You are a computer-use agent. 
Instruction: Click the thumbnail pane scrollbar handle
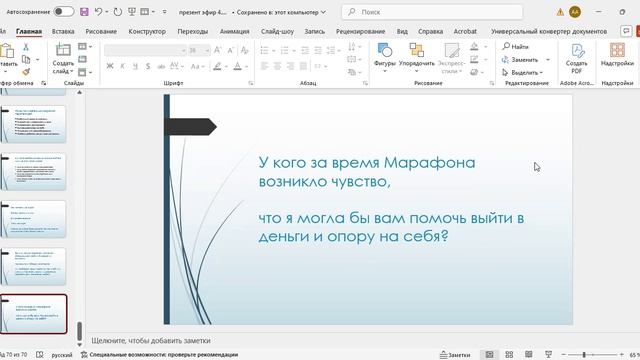coord(80,331)
